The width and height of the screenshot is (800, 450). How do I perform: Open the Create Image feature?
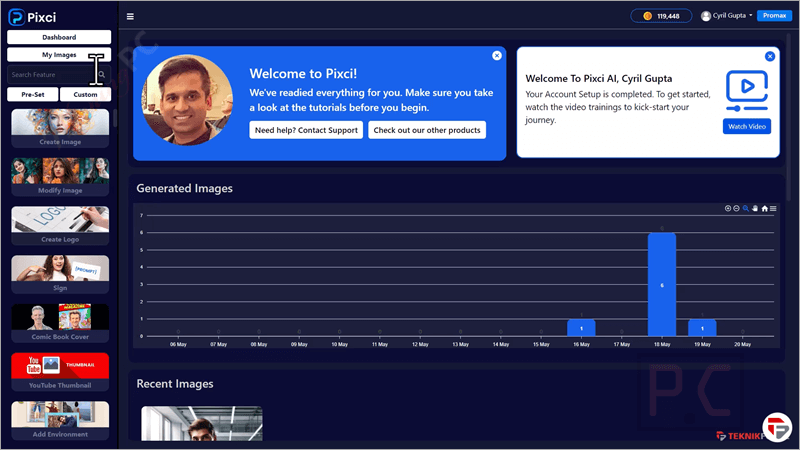[x=60, y=128]
